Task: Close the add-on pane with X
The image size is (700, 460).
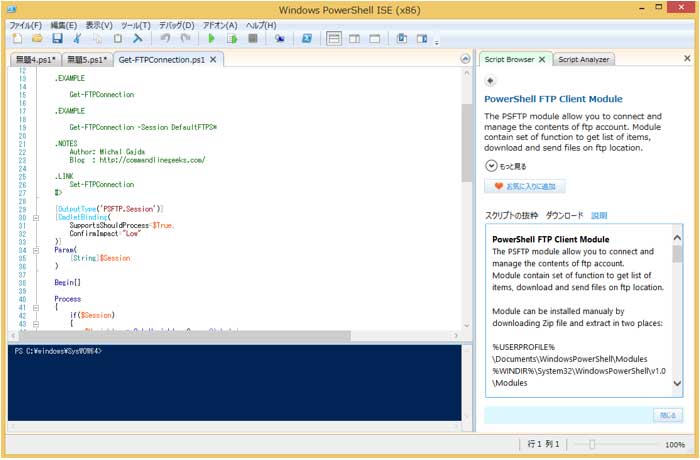Action: 687,58
